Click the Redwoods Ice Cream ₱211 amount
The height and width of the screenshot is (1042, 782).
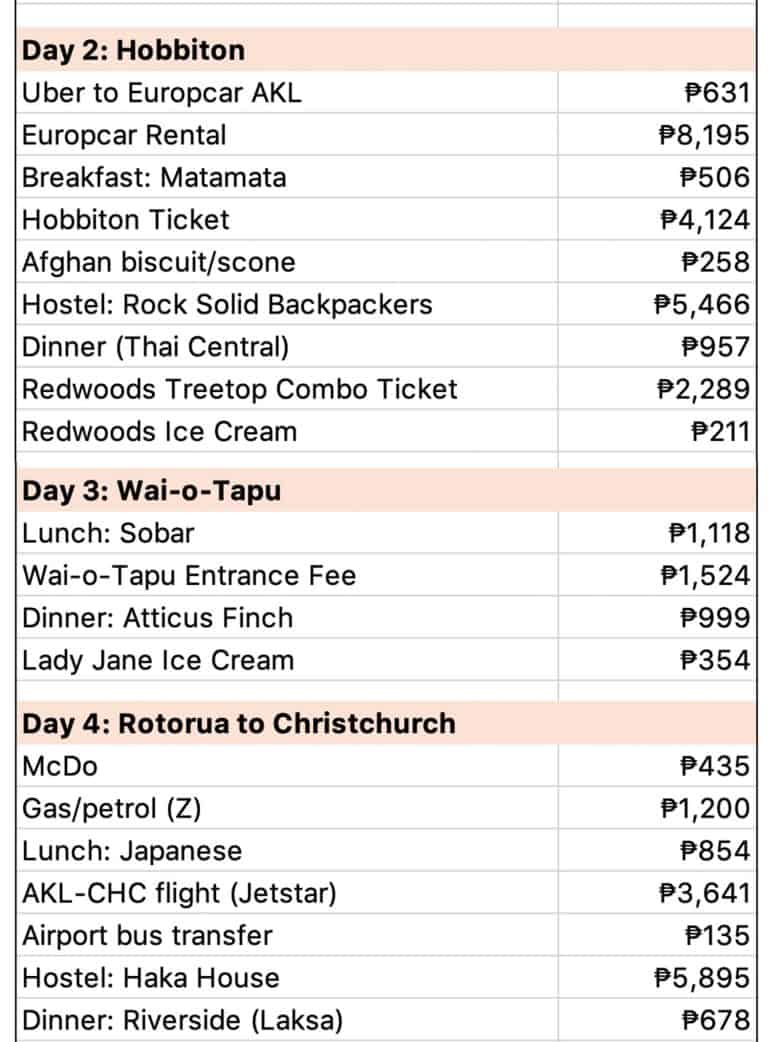pos(720,432)
